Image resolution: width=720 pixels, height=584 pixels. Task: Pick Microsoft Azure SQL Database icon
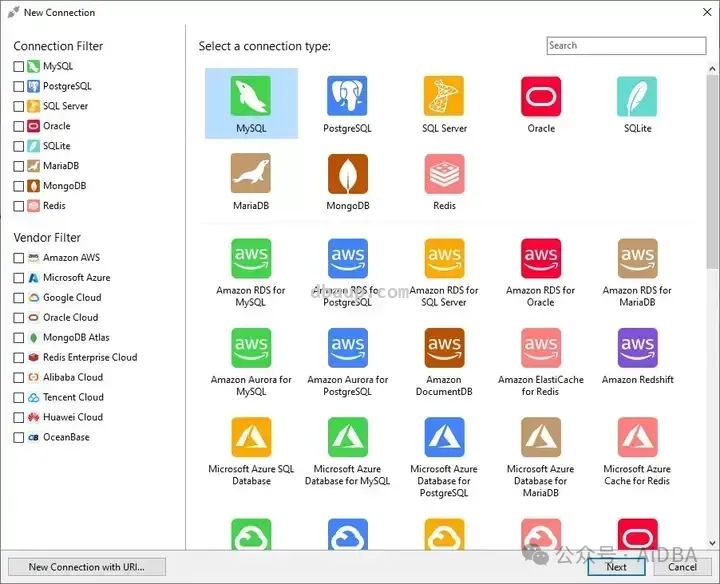coord(251,437)
